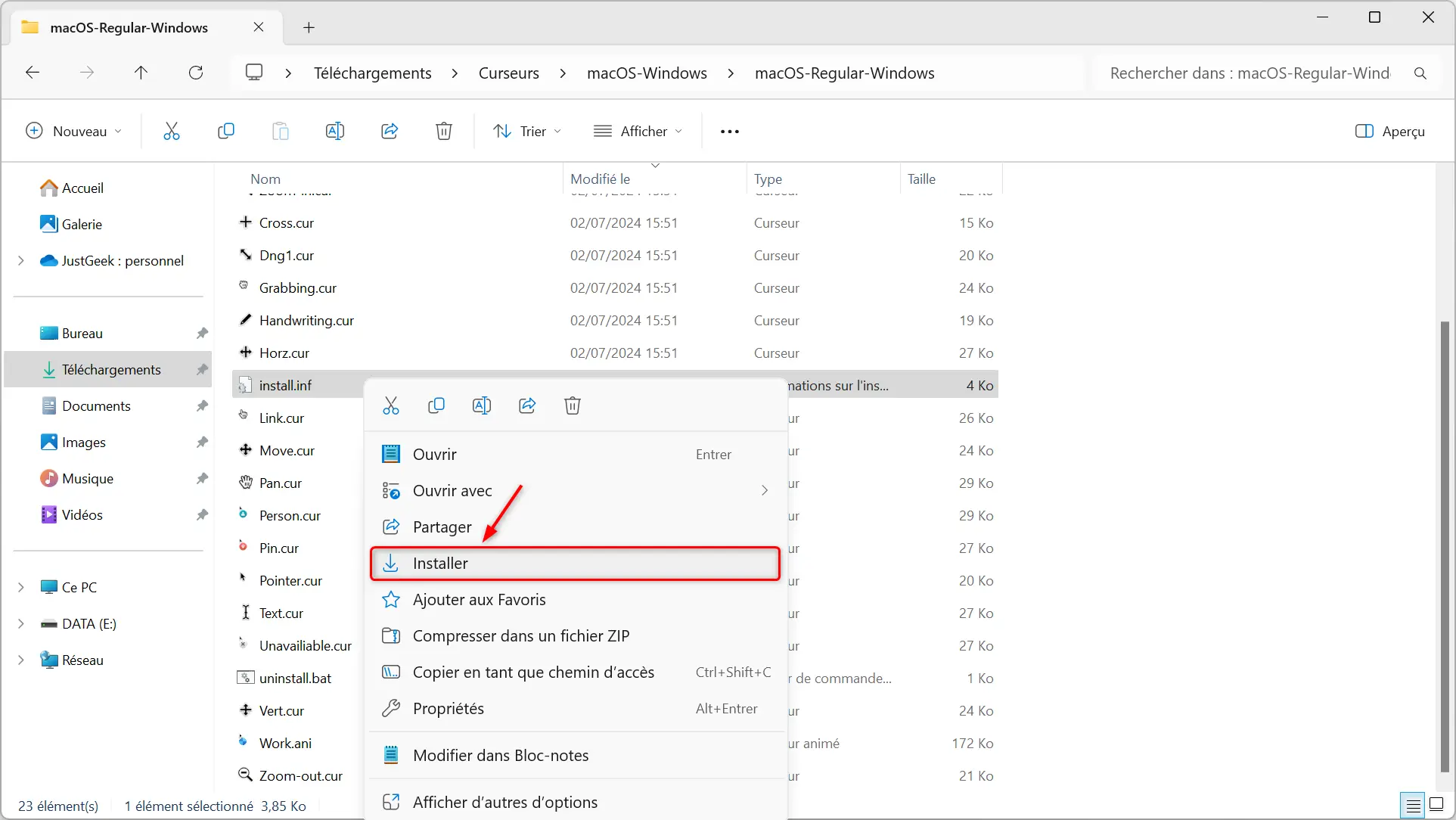
Task: Open the Nouveau dropdown
Action: (x=74, y=131)
